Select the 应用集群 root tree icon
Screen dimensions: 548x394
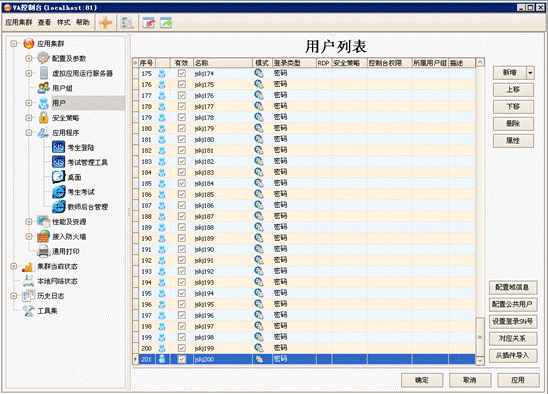[28, 44]
